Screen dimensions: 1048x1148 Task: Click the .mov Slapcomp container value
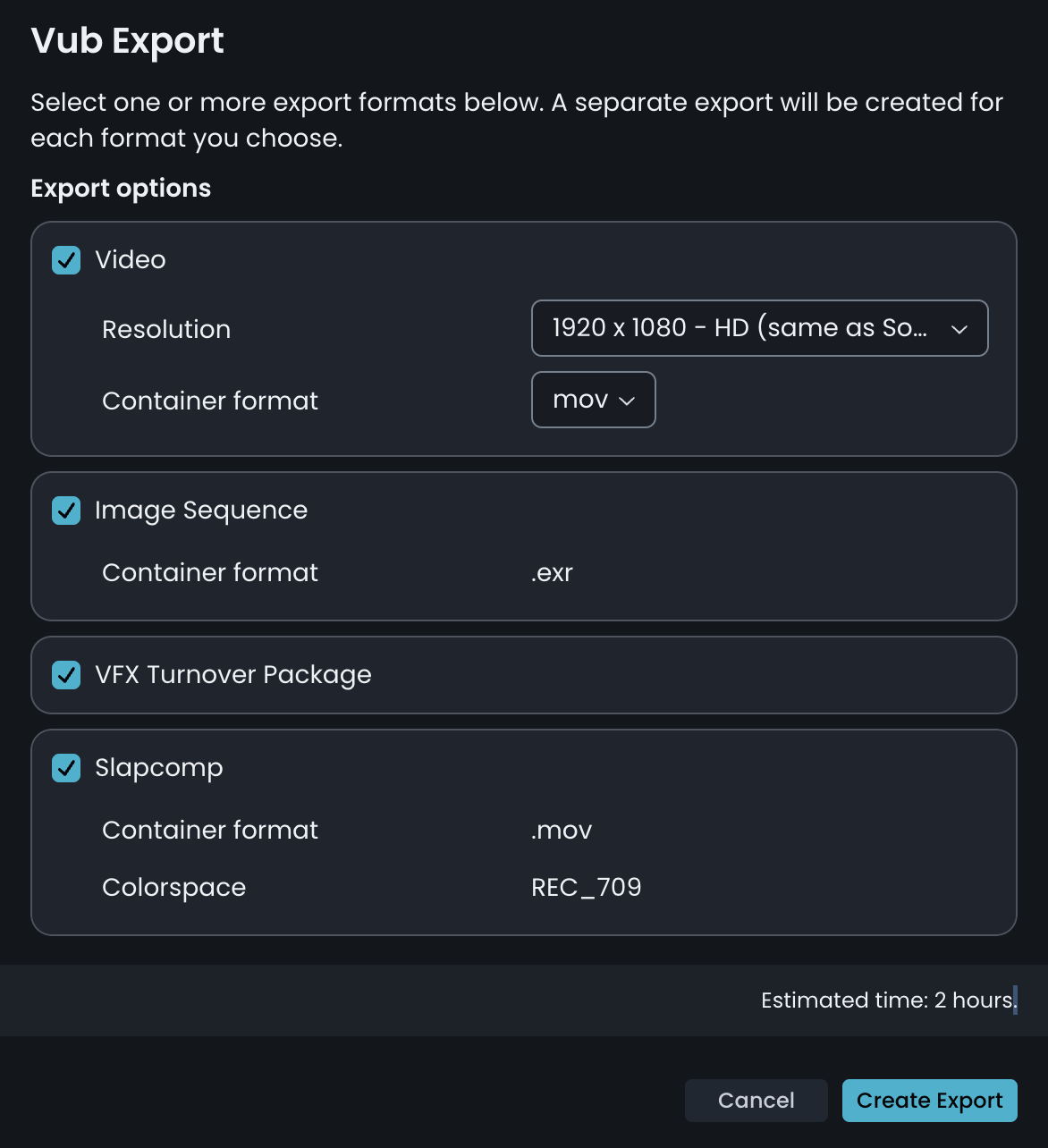coord(562,831)
